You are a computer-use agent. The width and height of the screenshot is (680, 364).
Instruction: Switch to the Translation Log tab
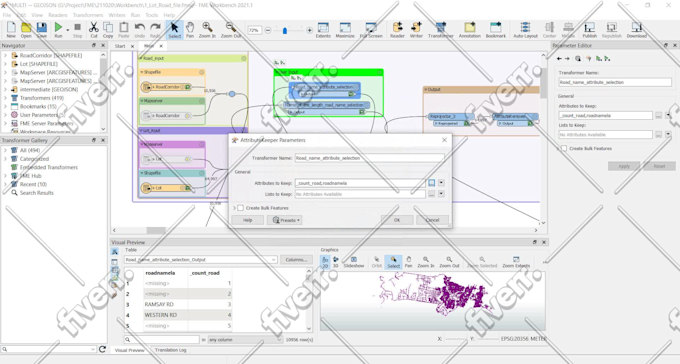click(x=170, y=350)
